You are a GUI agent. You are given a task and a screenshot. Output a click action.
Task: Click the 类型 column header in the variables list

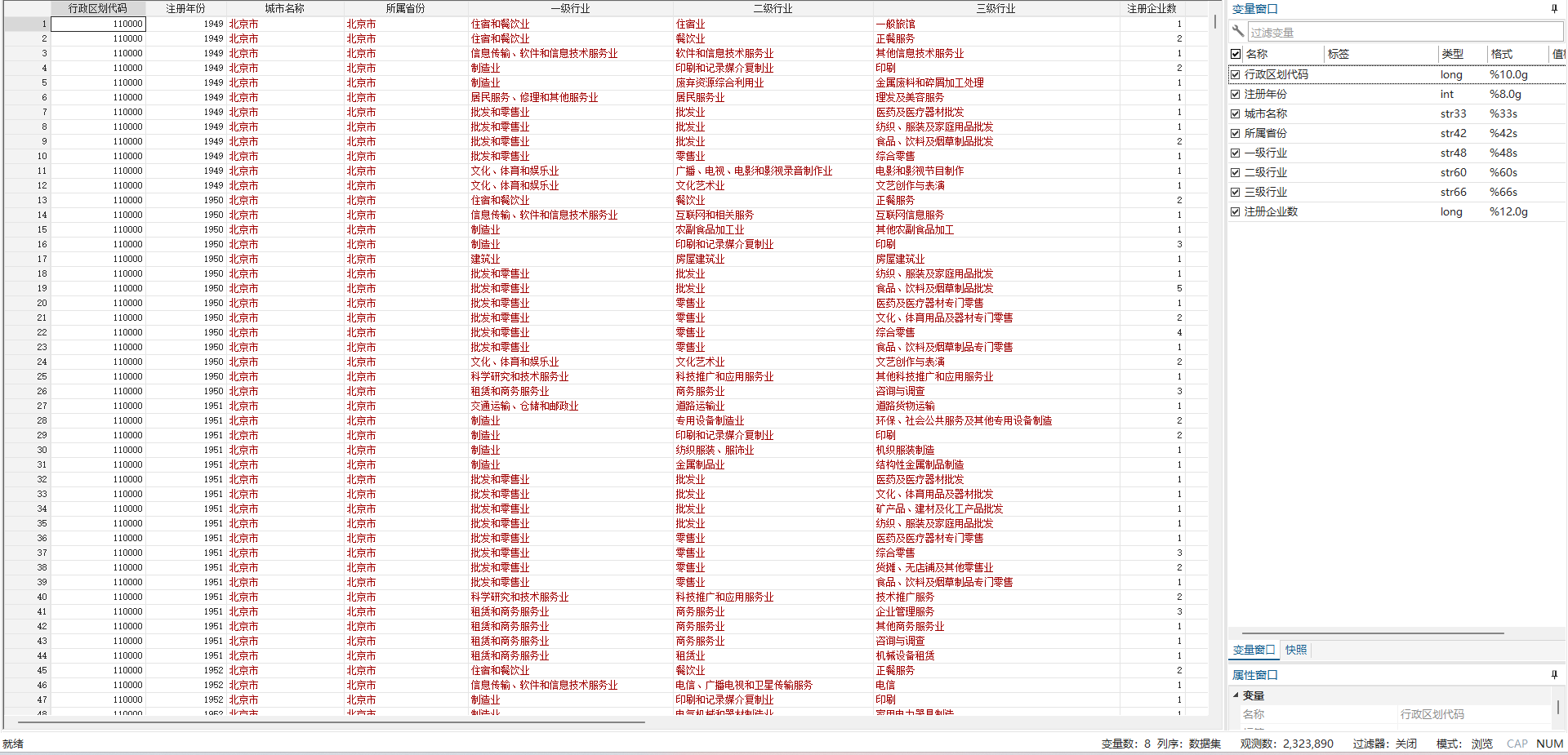(x=1452, y=54)
